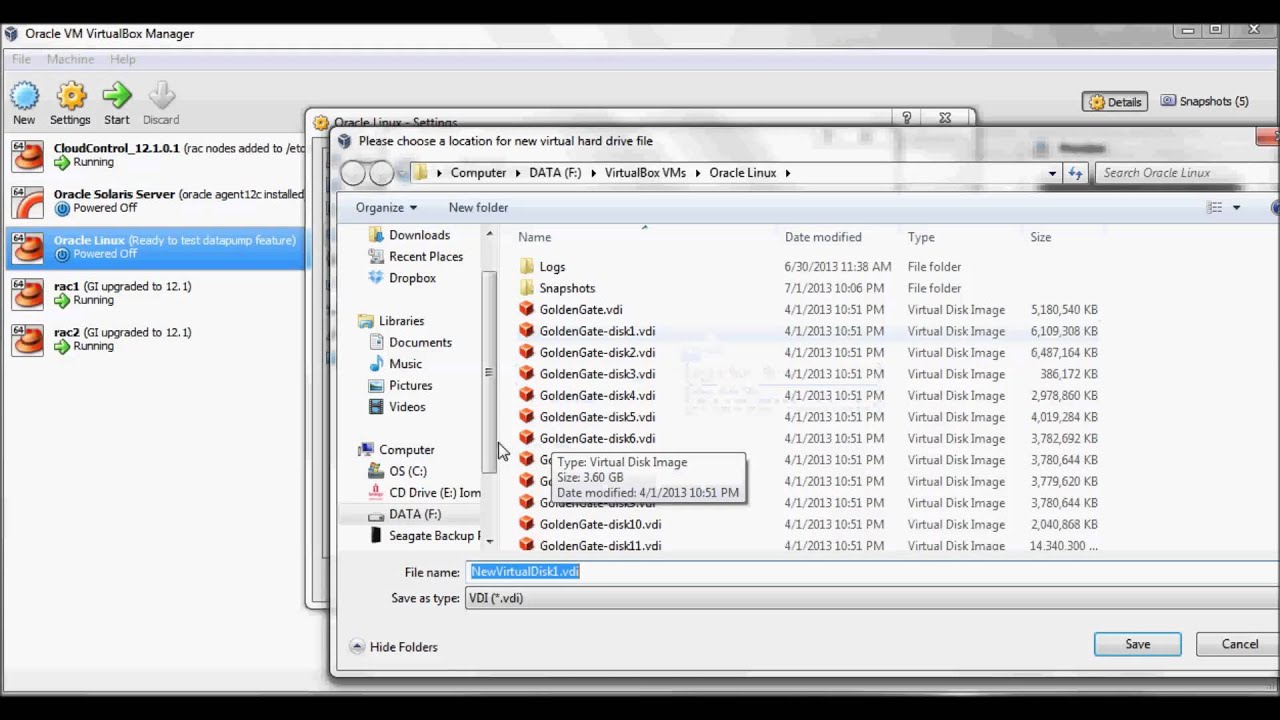Click the navigation pane scroll down arrow
Viewport: 1280px width, 720px height.
click(489, 541)
